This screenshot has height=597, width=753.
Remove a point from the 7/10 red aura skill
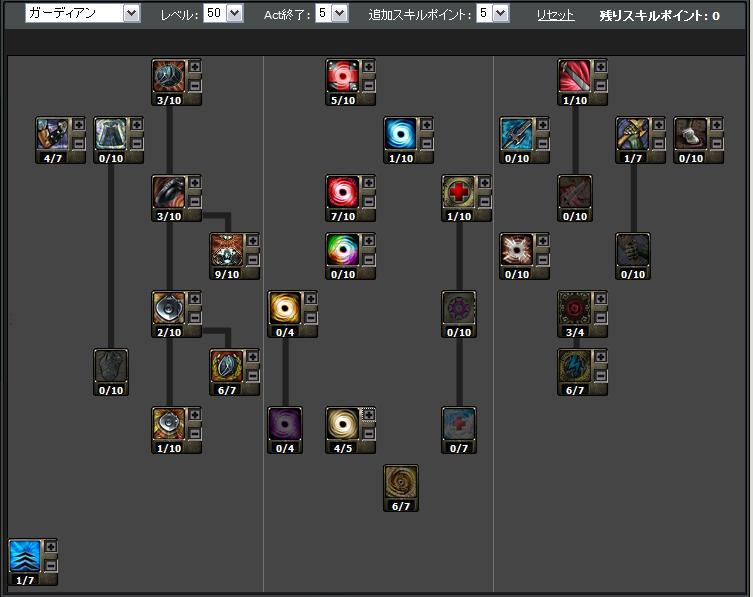pyautogui.click(x=368, y=202)
